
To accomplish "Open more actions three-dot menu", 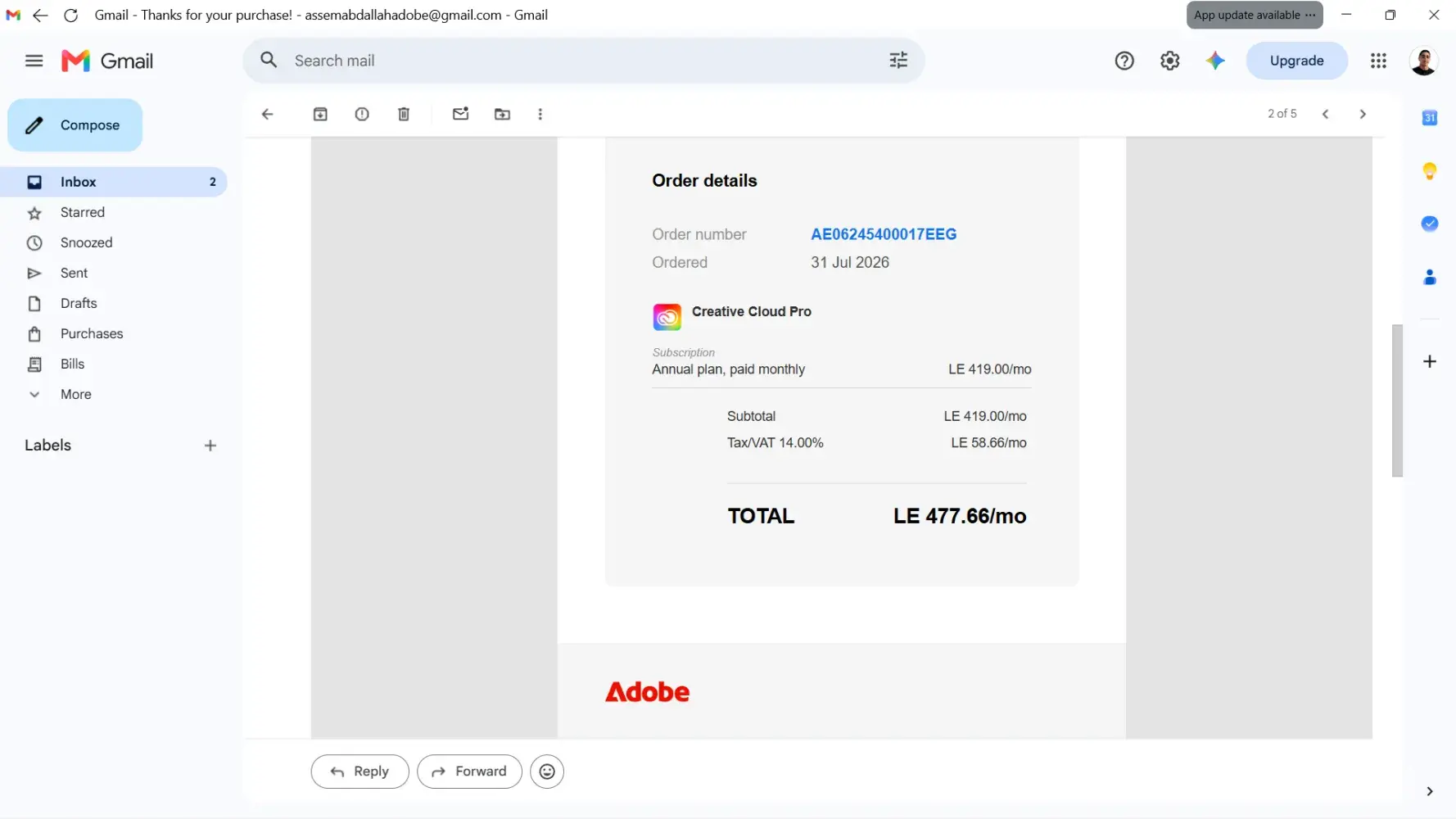I will click(x=540, y=114).
